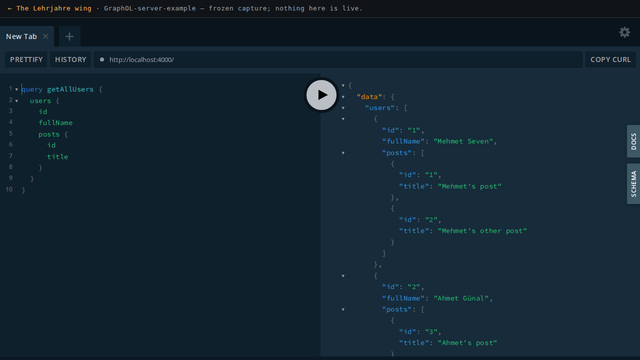Image resolution: width=640 pixels, height=360 pixels.
Task: Collapse the root response object
Action: [x=343, y=85]
